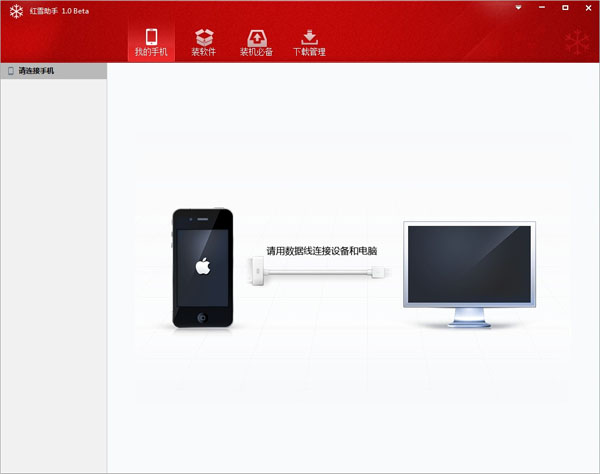Click the snowflake app logo in title bar
Screen dimensions: 600x474
point(15,10)
